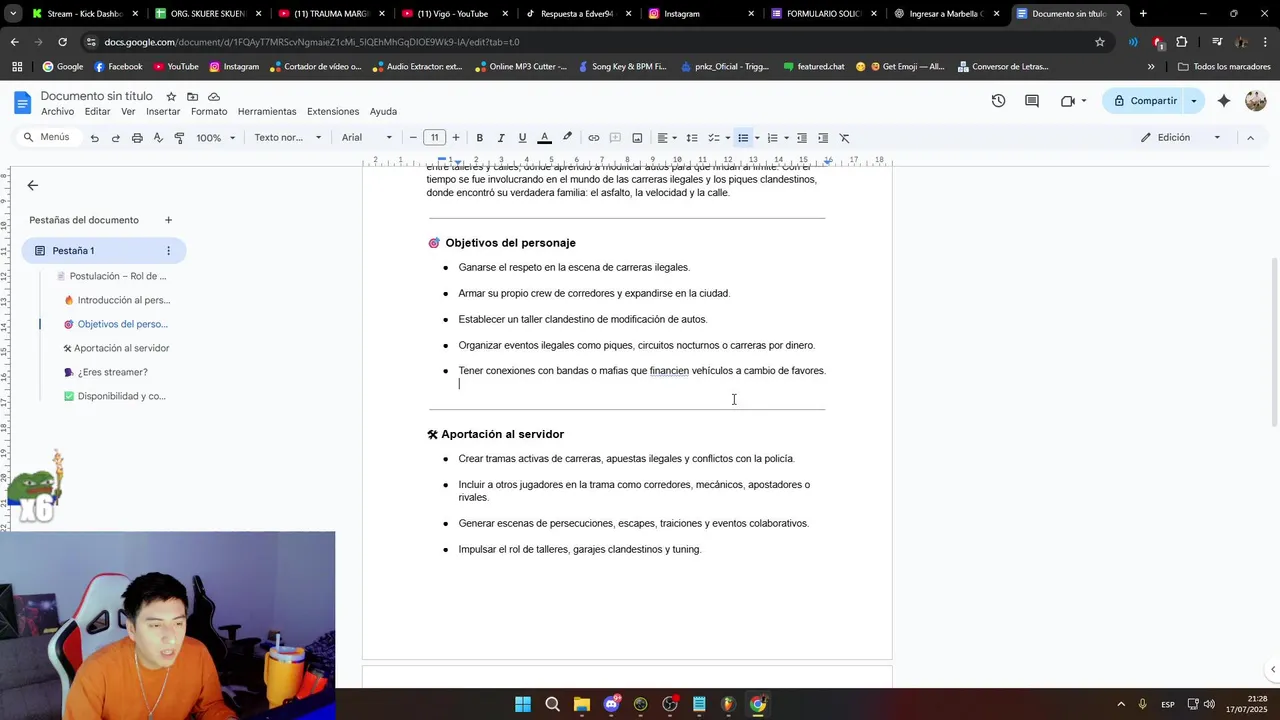Toggle the bulleted list

[x=743, y=138]
